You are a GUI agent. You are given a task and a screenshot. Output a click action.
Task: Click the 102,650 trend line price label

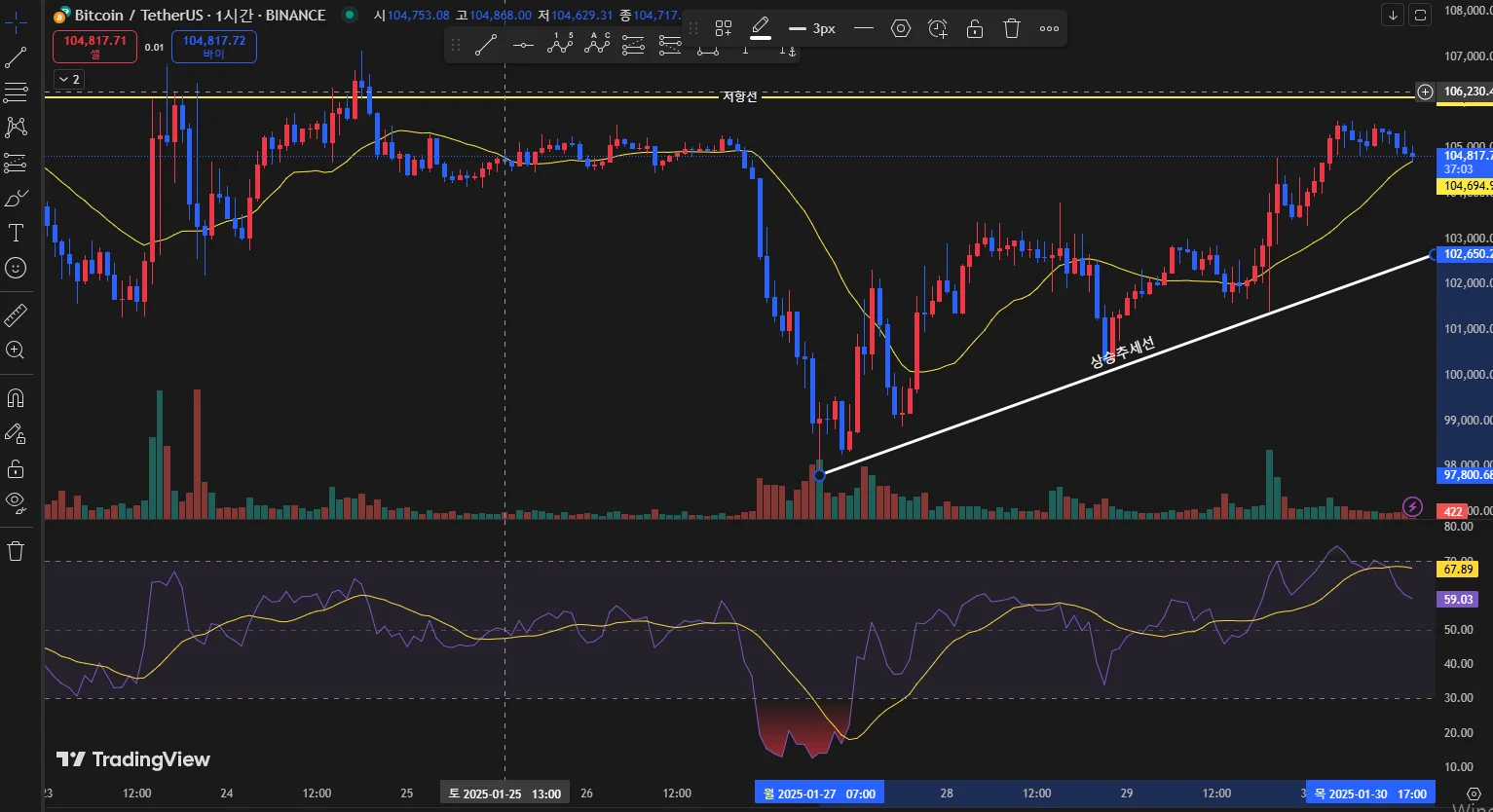pos(1465,254)
